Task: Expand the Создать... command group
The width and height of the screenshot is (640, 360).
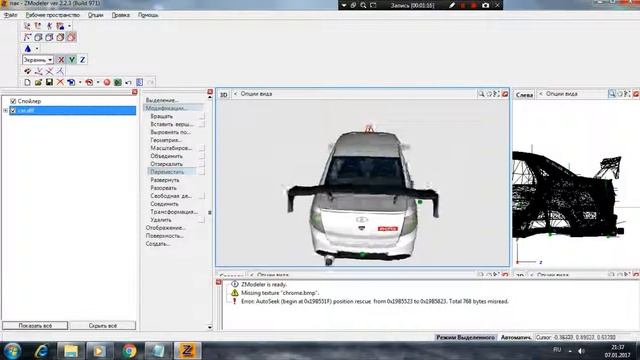Action: (158, 244)
